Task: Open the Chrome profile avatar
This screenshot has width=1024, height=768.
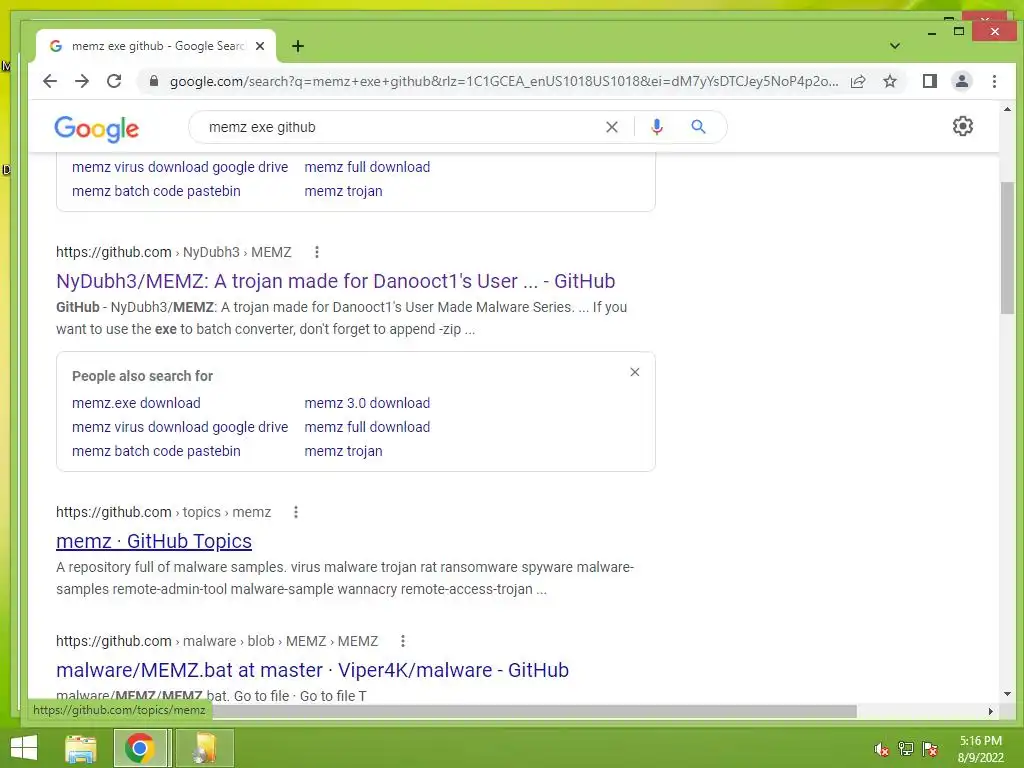Action: (x=961, y=81)
